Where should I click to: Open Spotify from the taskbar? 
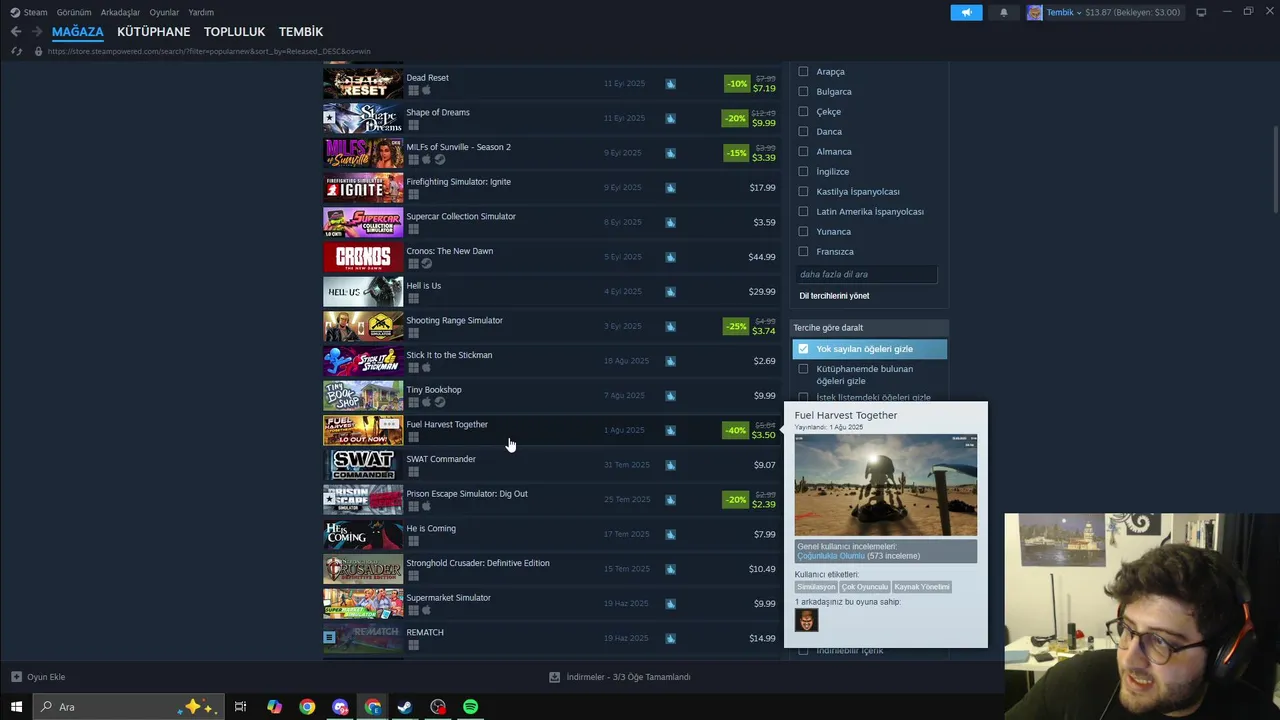point(470,707)
